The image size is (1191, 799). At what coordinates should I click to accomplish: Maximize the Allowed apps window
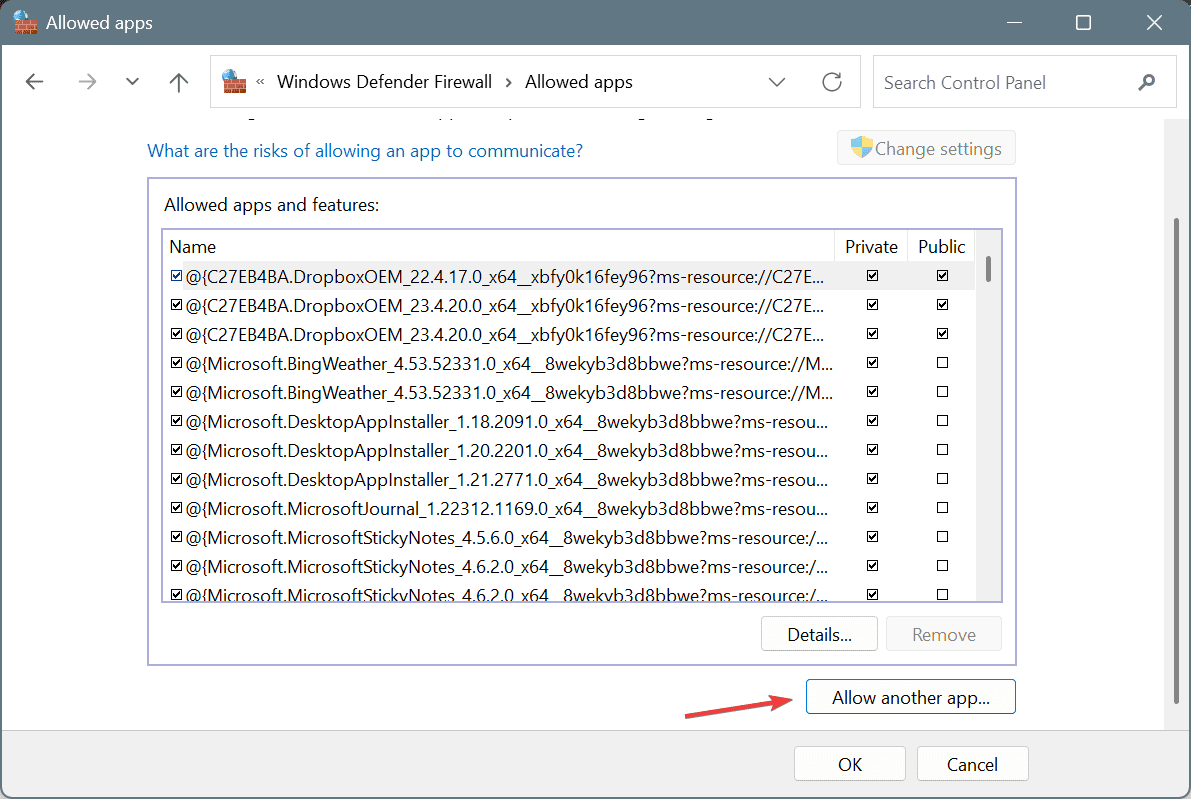[1084, 23]
